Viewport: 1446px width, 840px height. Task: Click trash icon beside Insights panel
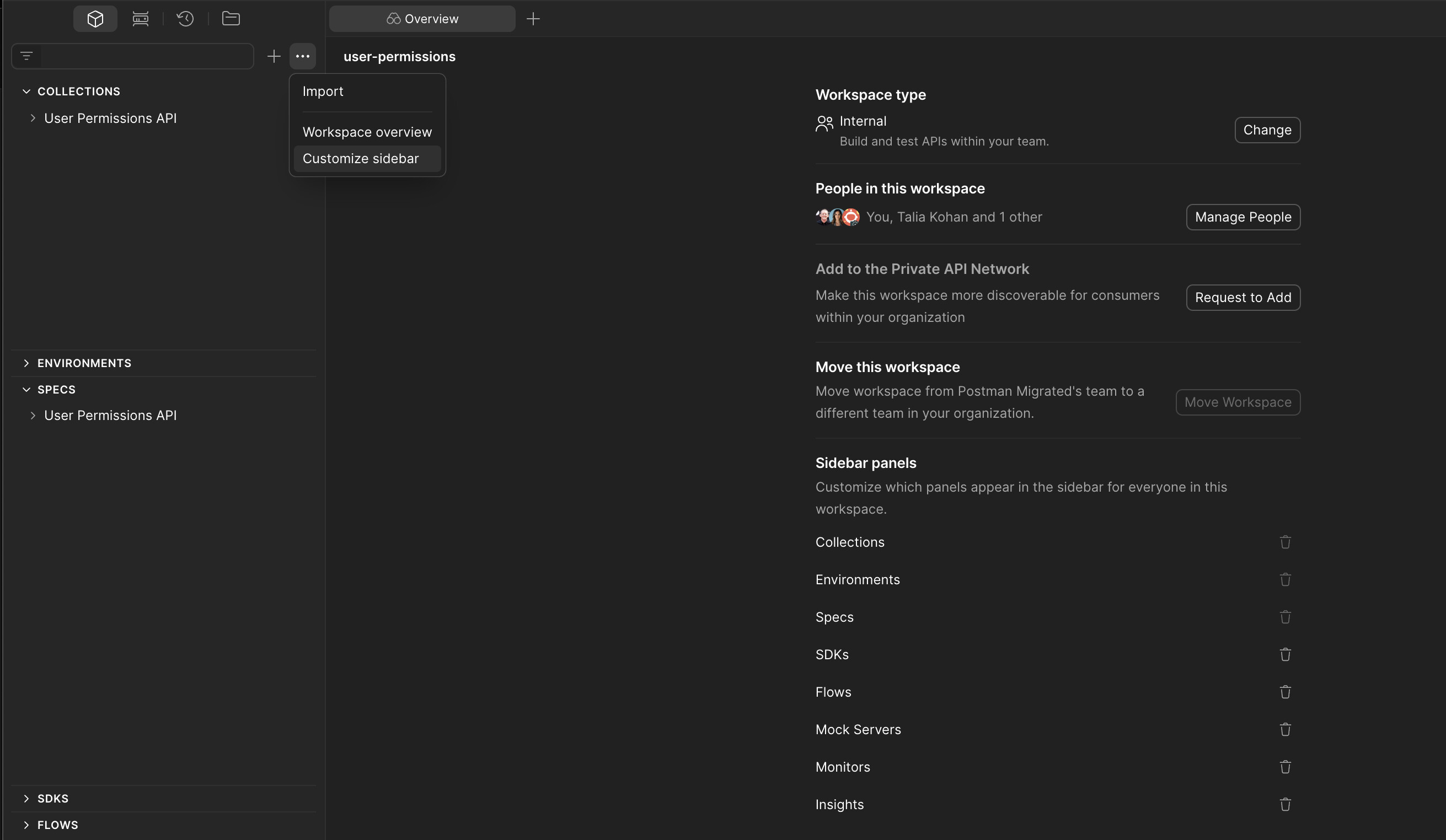click(1285, 805)
